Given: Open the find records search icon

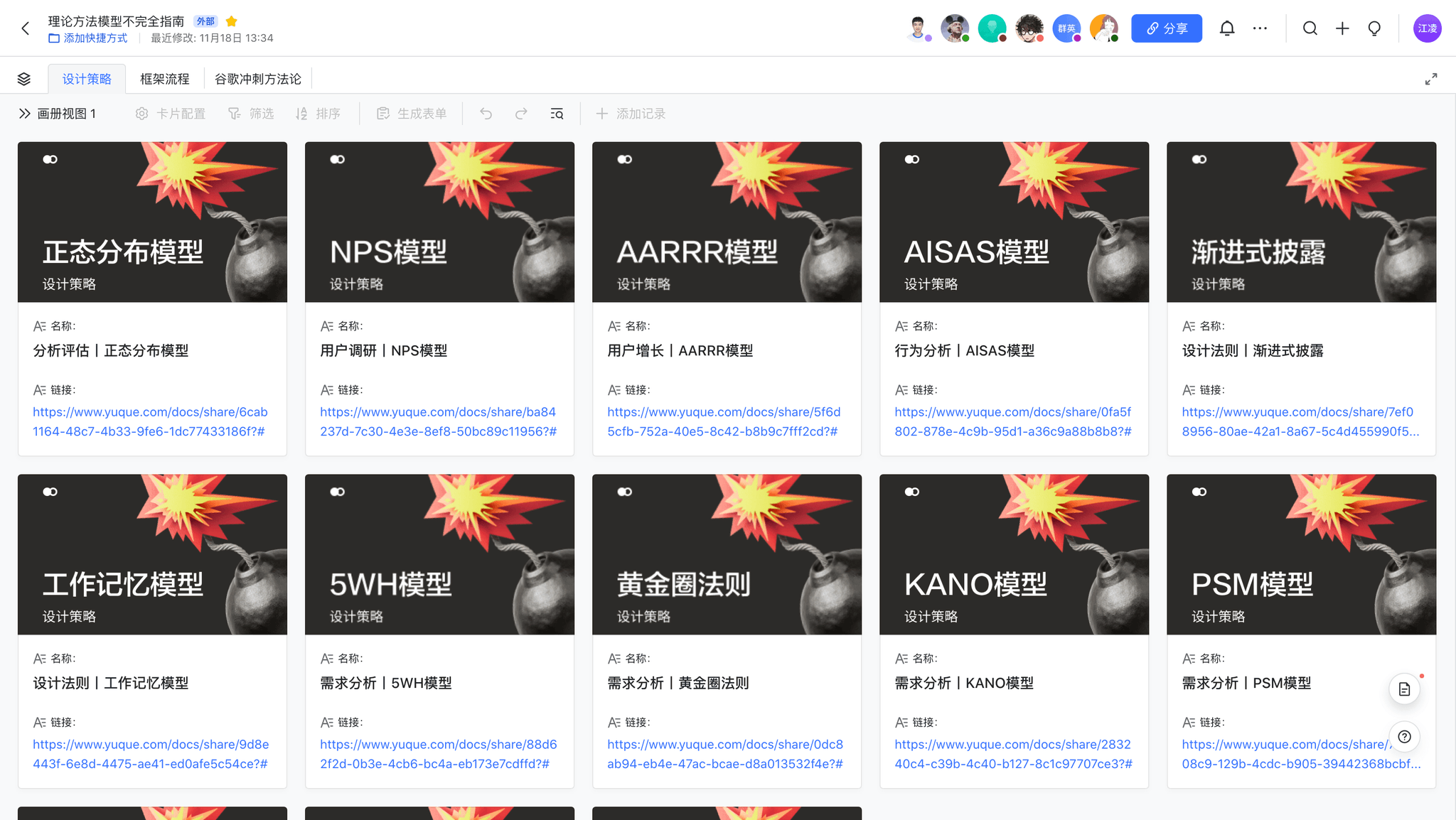Looking at the screenshot, I should 557,114.
